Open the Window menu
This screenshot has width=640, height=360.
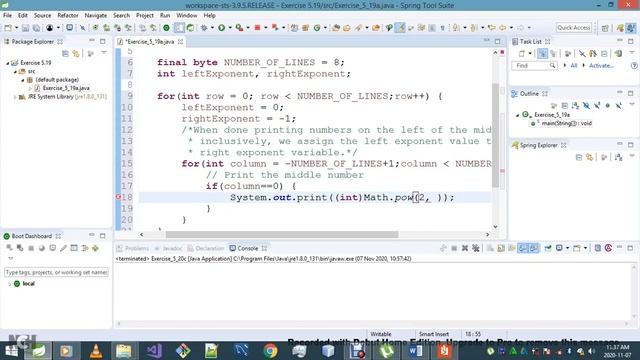pos(187,16)
